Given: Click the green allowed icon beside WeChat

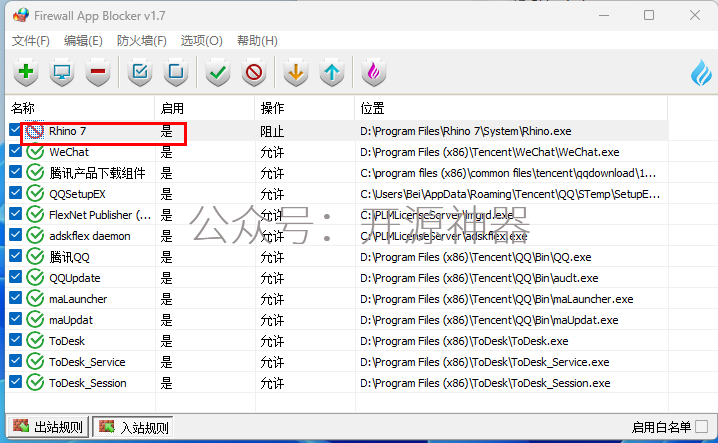Looking at the screenshot, I should (35, 152).
